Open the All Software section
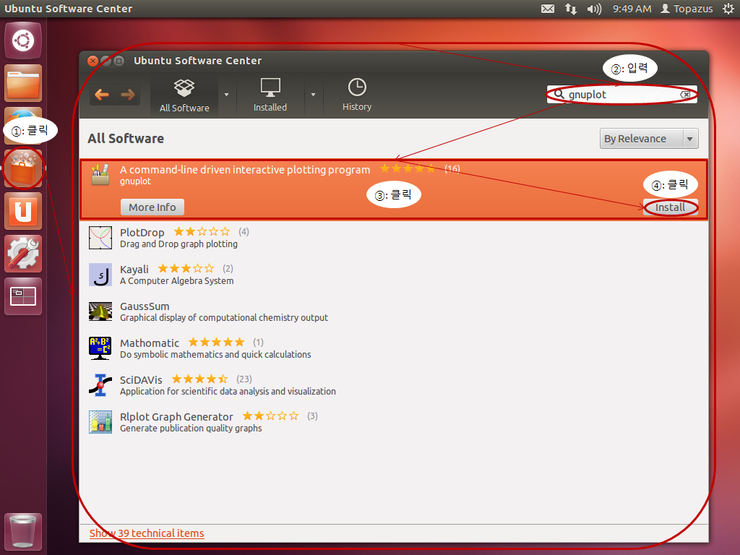The width and height of the screenshot is (740, 555). click(x=184, y=95)
